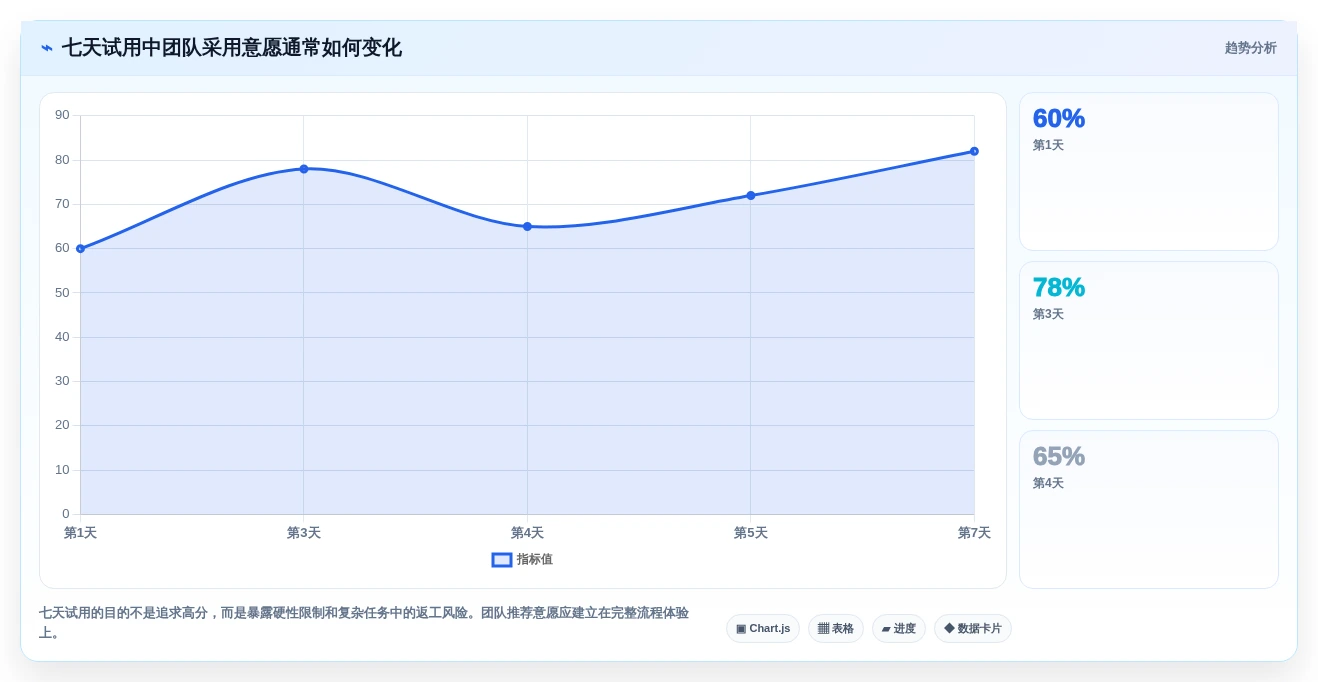Click the 78% value in the second card
Image resolution: width=1318 pixels, height=682 pixels.
1059,288
